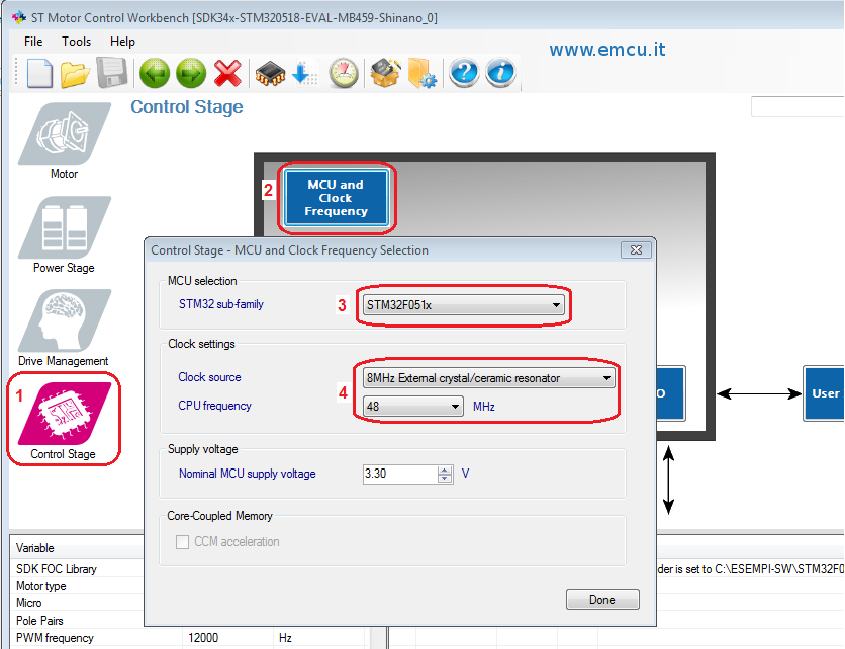Enable the CCM acceleration checkbox
The image size is (845, 649).
183,542
